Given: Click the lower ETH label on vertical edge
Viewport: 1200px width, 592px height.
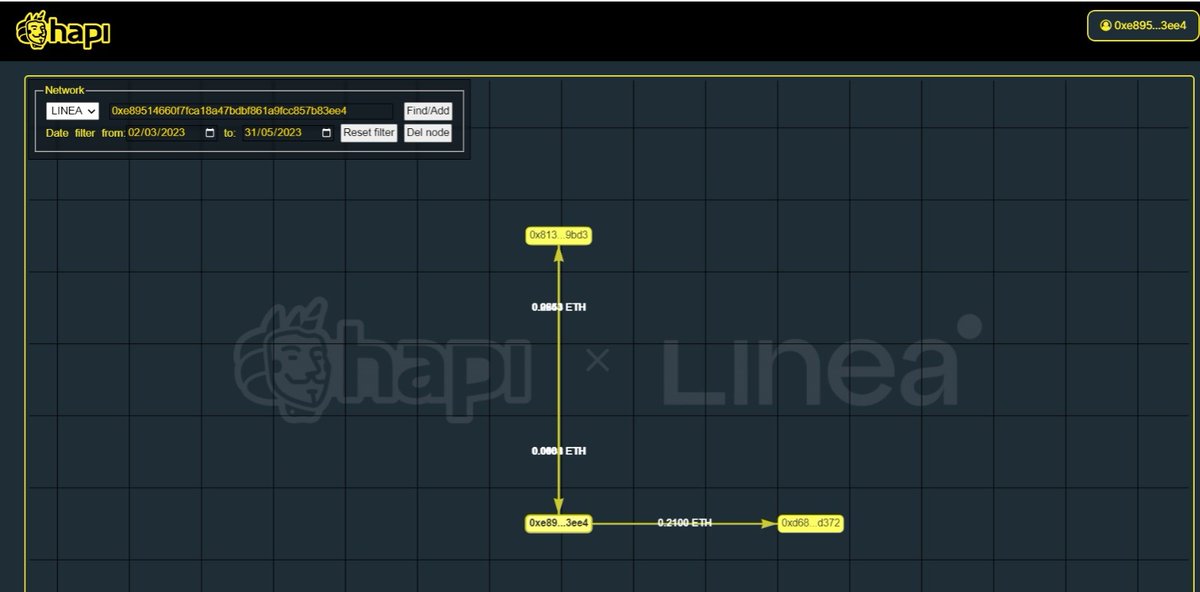Looking at the screenshot, I should [559, 452].
